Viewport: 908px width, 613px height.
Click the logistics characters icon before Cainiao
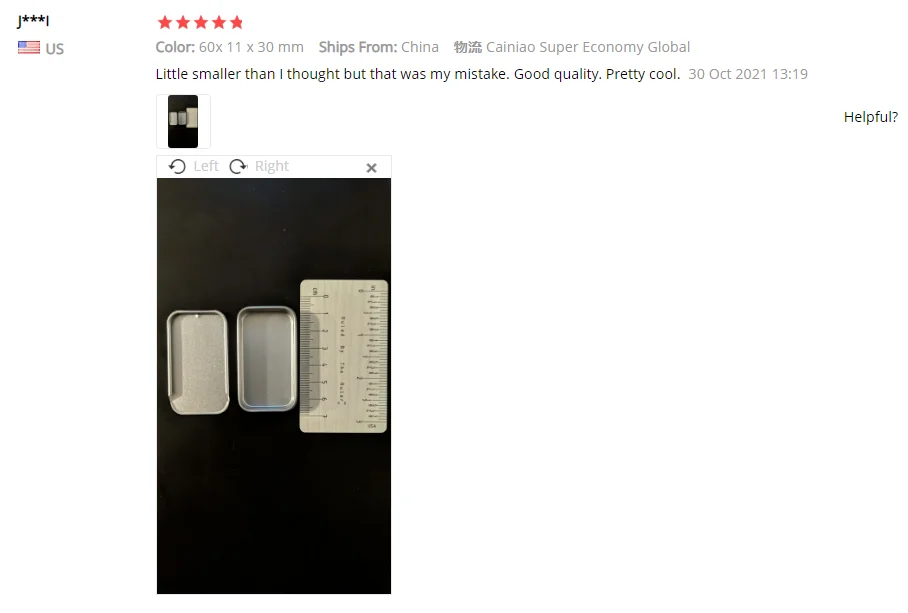pyautogui.click(x=467, y=47)
